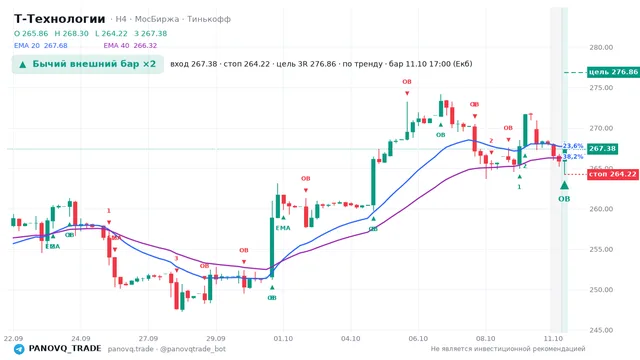The width and height of the screenshot is (640, 360).
Task: Click the Бычий внешний бар ×2 badge
Action: coord(88,64)
